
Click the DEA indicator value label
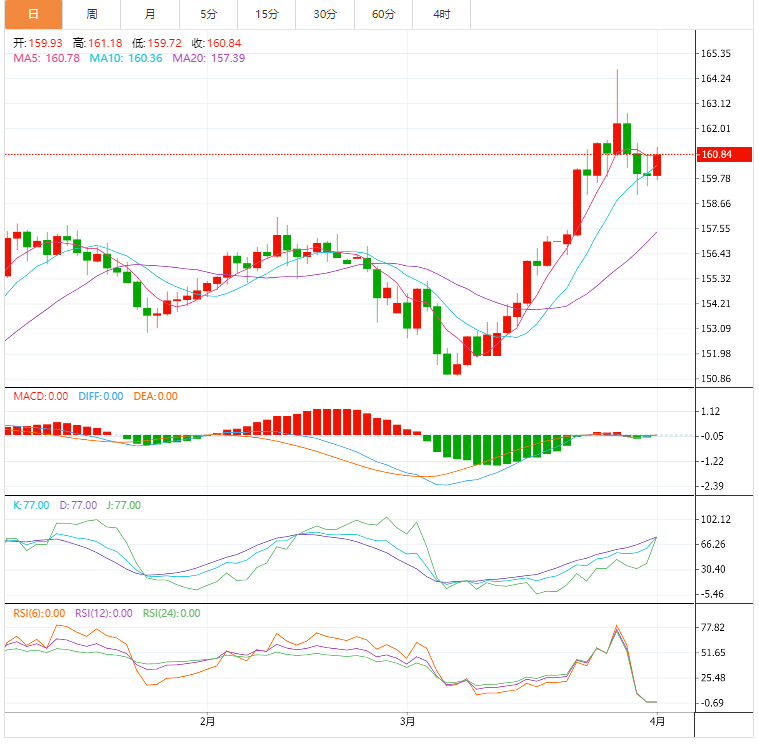click(x=153, y=396)
